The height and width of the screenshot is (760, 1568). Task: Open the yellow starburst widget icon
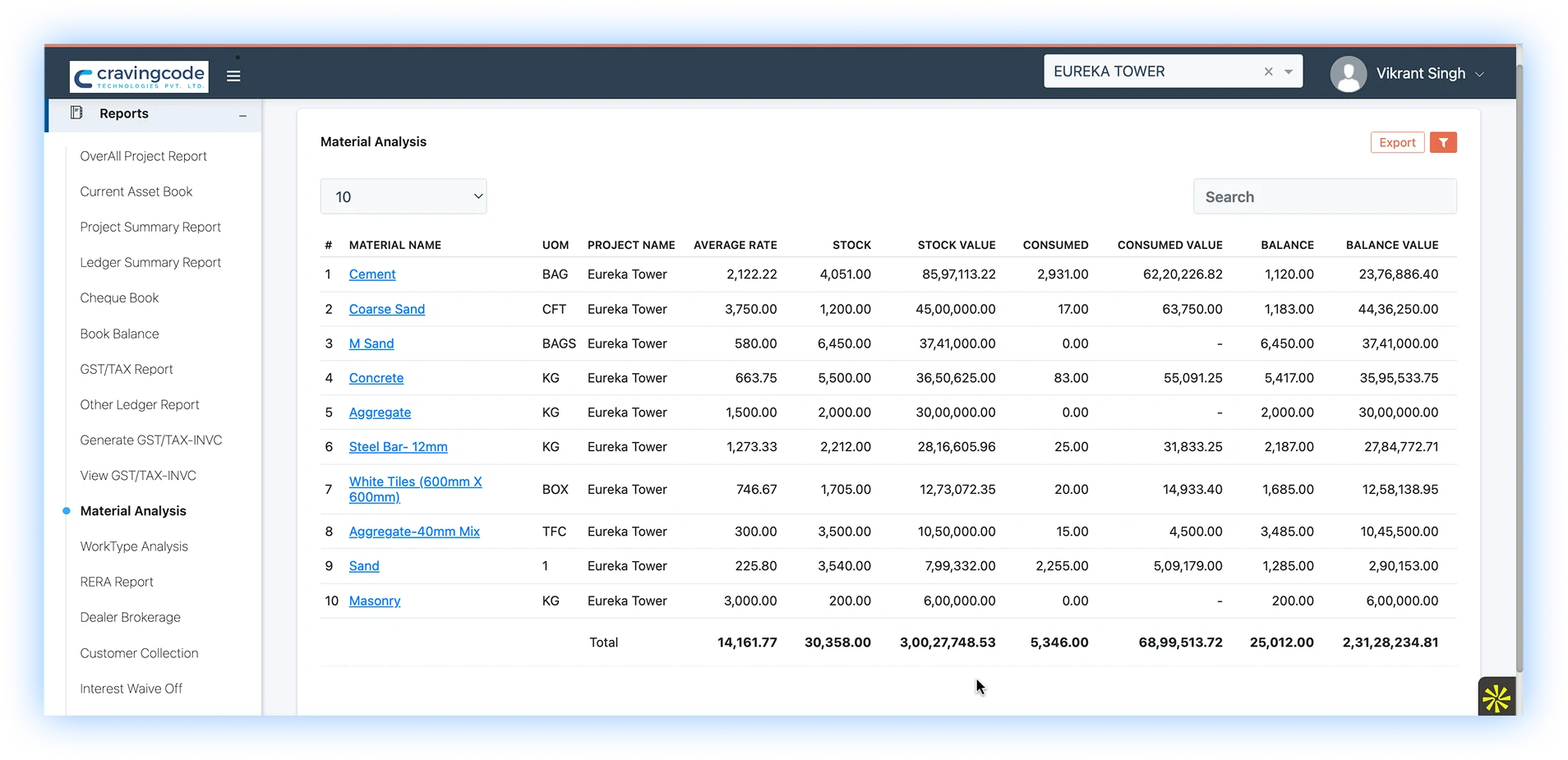click(1497, 698)
